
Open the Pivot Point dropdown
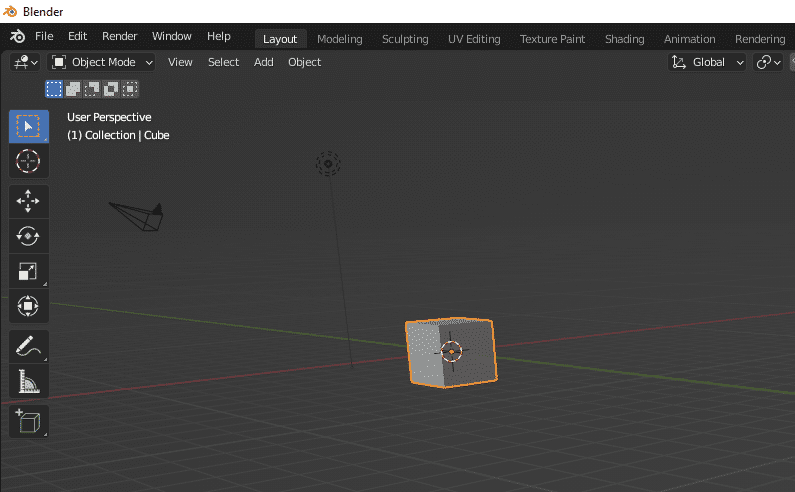pyautogui.click(x=768, y=62)
